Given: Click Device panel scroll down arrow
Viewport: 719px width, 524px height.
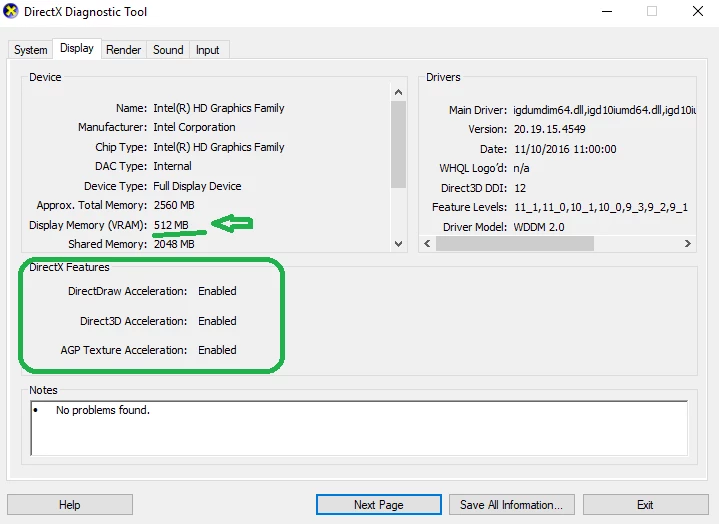Looking at the screenshot, I should click(x=398, y=243).
